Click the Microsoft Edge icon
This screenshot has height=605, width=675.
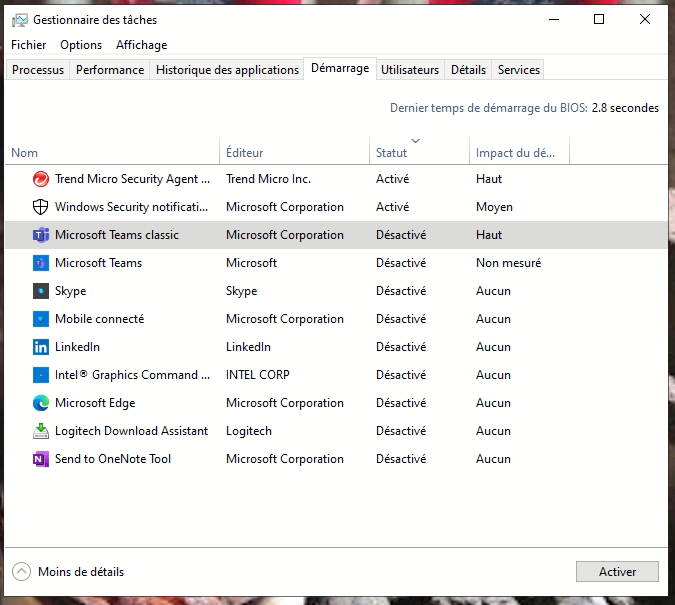coord(40,403)
